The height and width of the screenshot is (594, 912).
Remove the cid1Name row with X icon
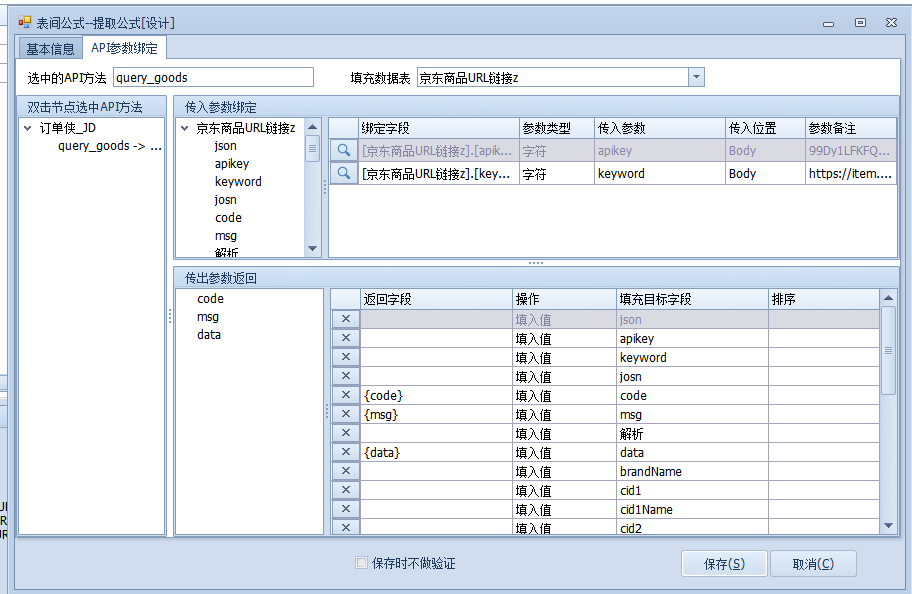[345, 510]
